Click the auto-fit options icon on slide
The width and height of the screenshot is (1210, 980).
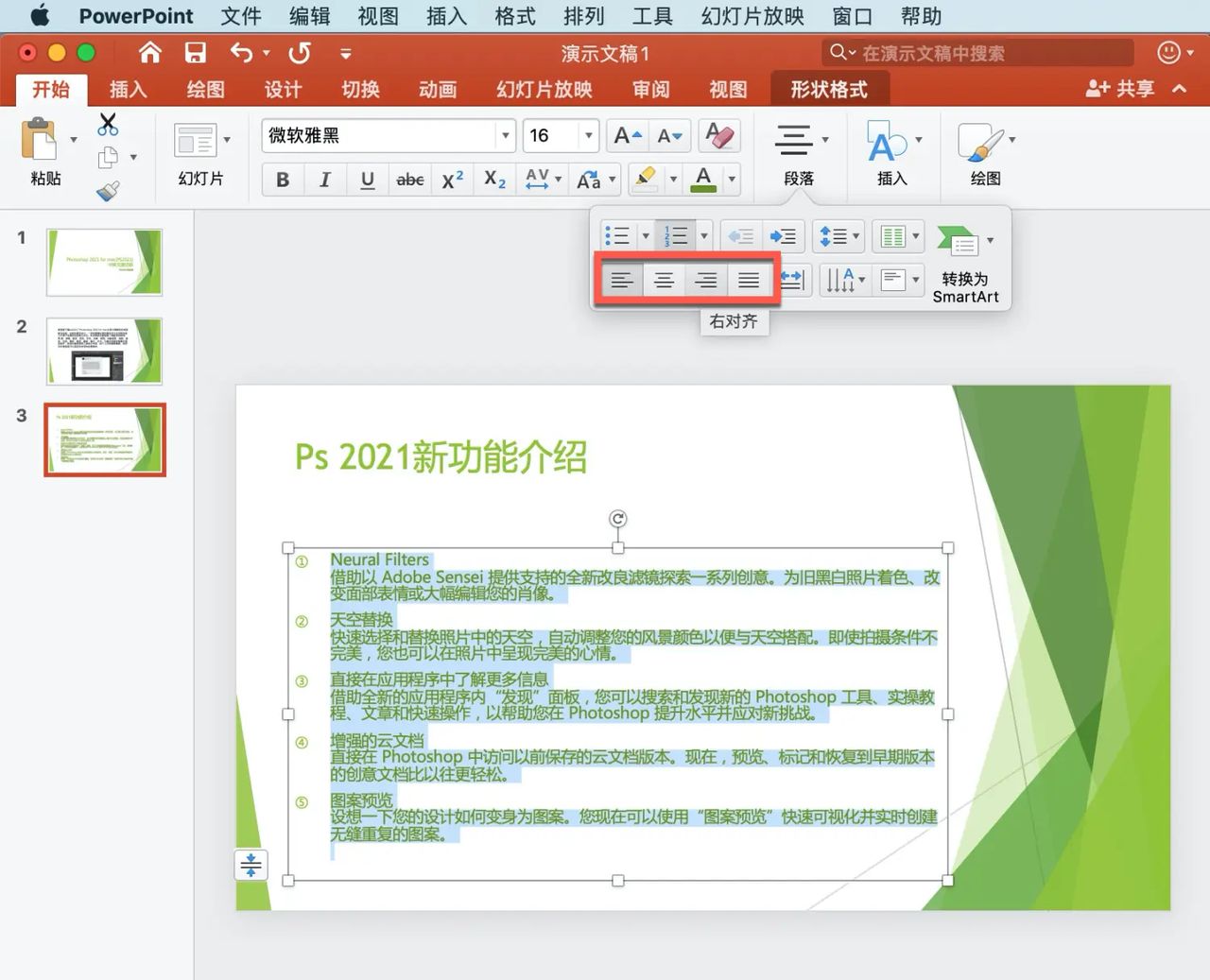[x=251, y=865]
